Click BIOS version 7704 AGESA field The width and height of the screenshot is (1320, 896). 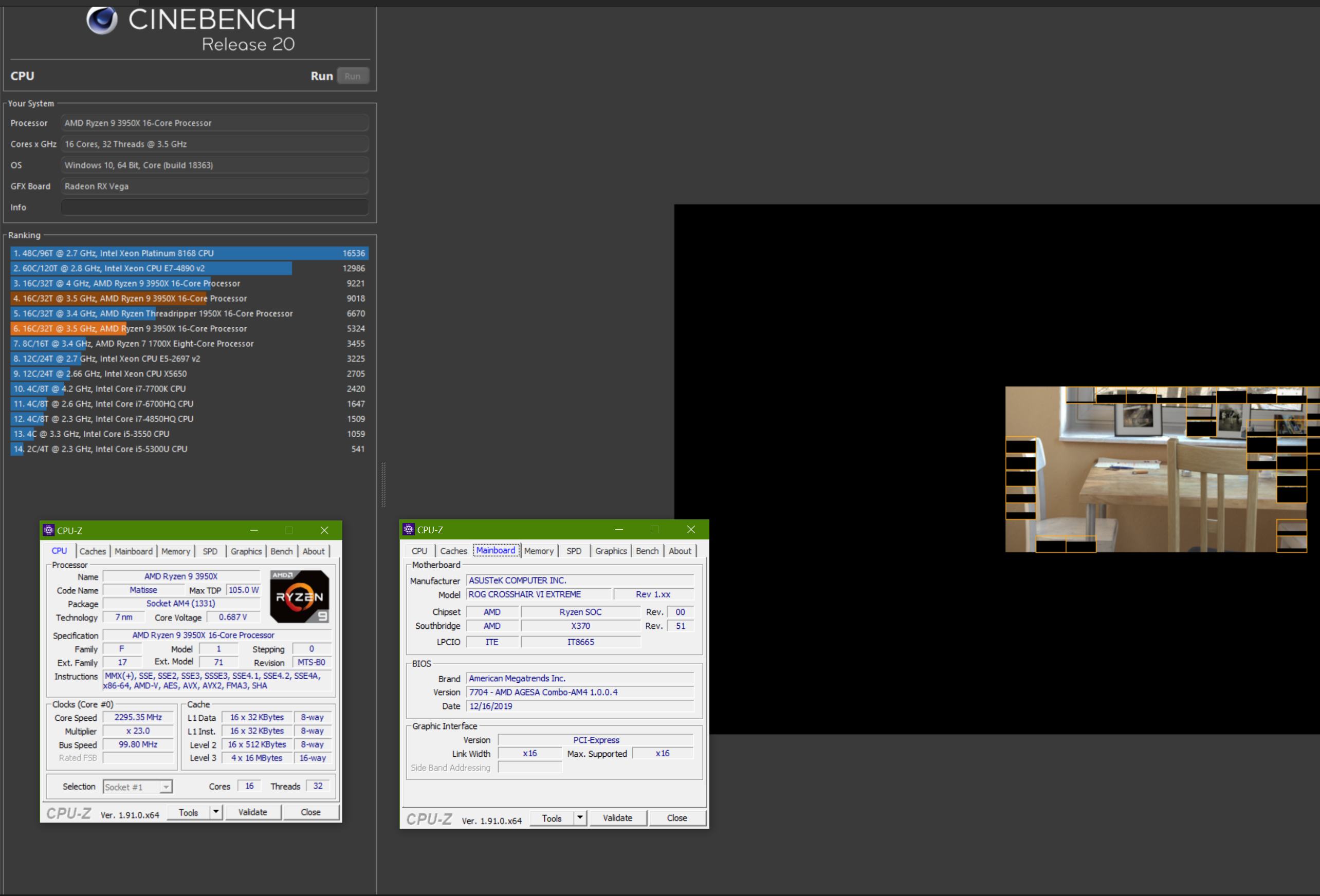tap(580, 692)
